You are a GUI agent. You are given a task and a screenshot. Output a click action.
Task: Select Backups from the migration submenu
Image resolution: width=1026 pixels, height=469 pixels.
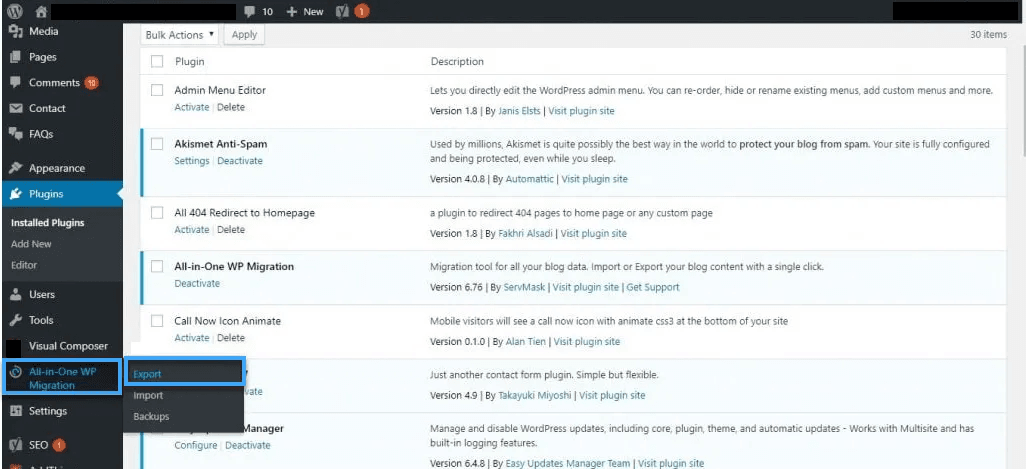[x=151, y=416]
